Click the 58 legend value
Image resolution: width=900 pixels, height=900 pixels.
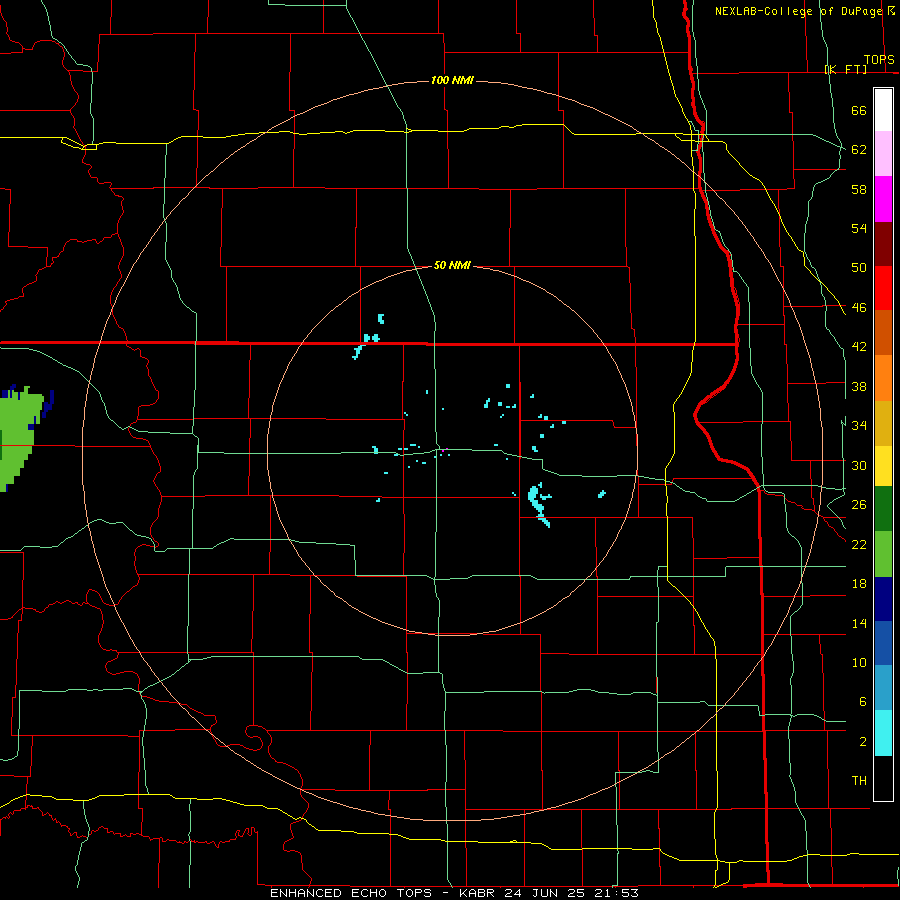tap(859, 189)
